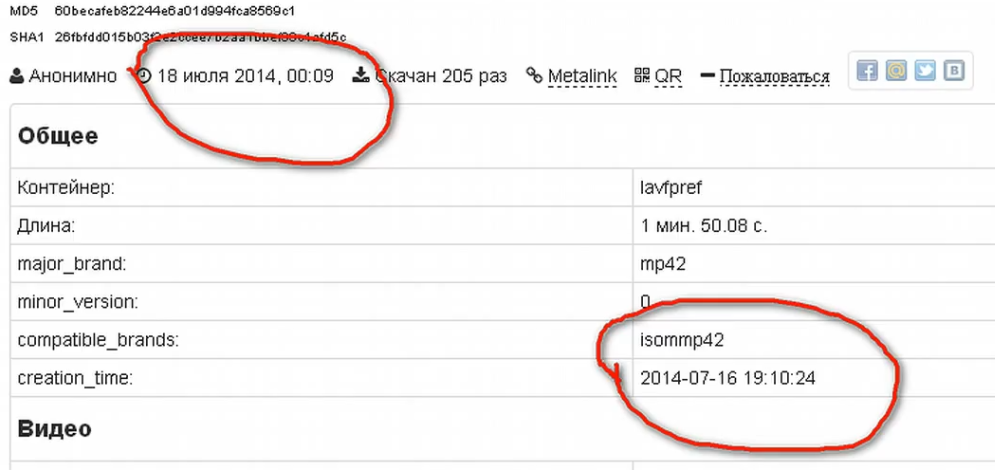Click the download arrow icon
The image size is (995, 470).
(361, 76)
